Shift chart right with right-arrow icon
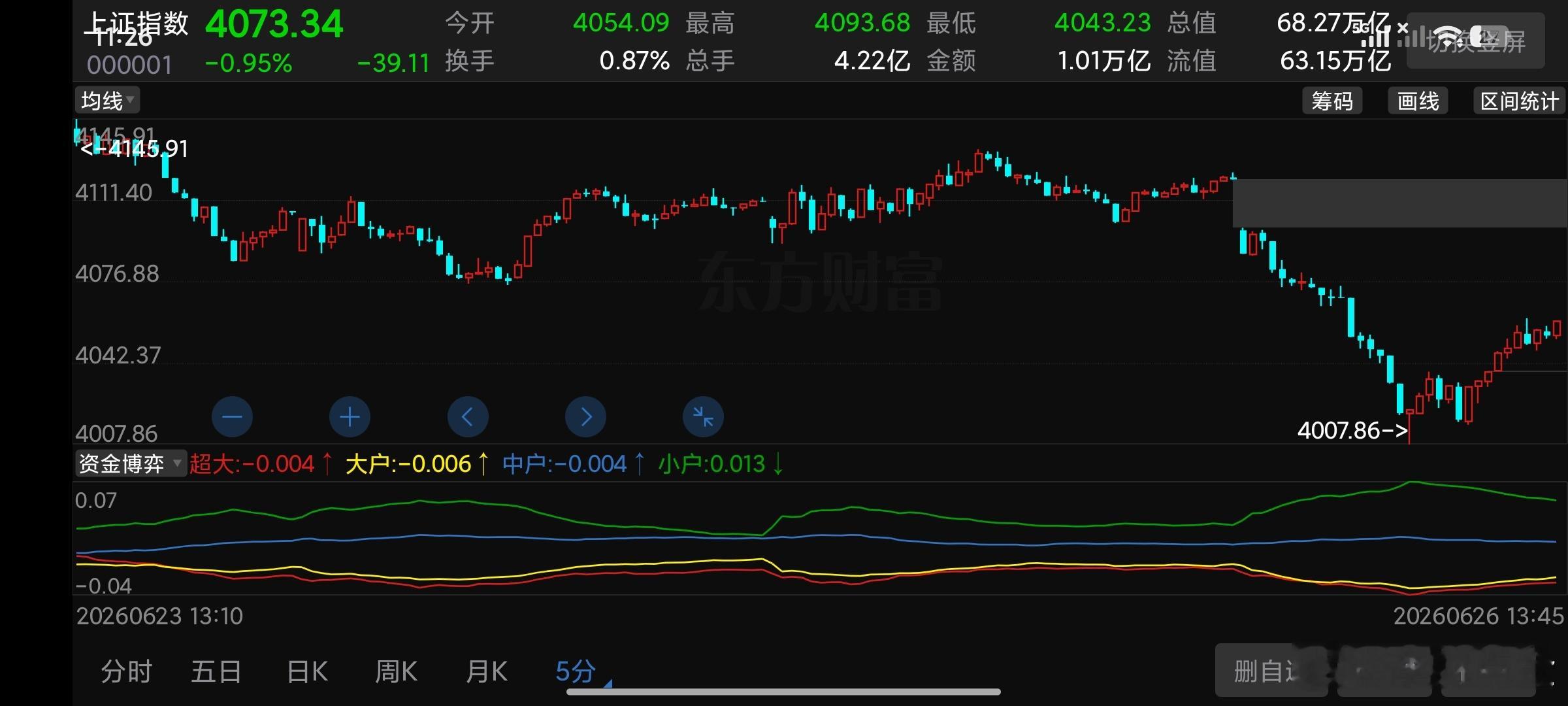The width and height of the screenshot is (1568, 706). pos(585,416)
